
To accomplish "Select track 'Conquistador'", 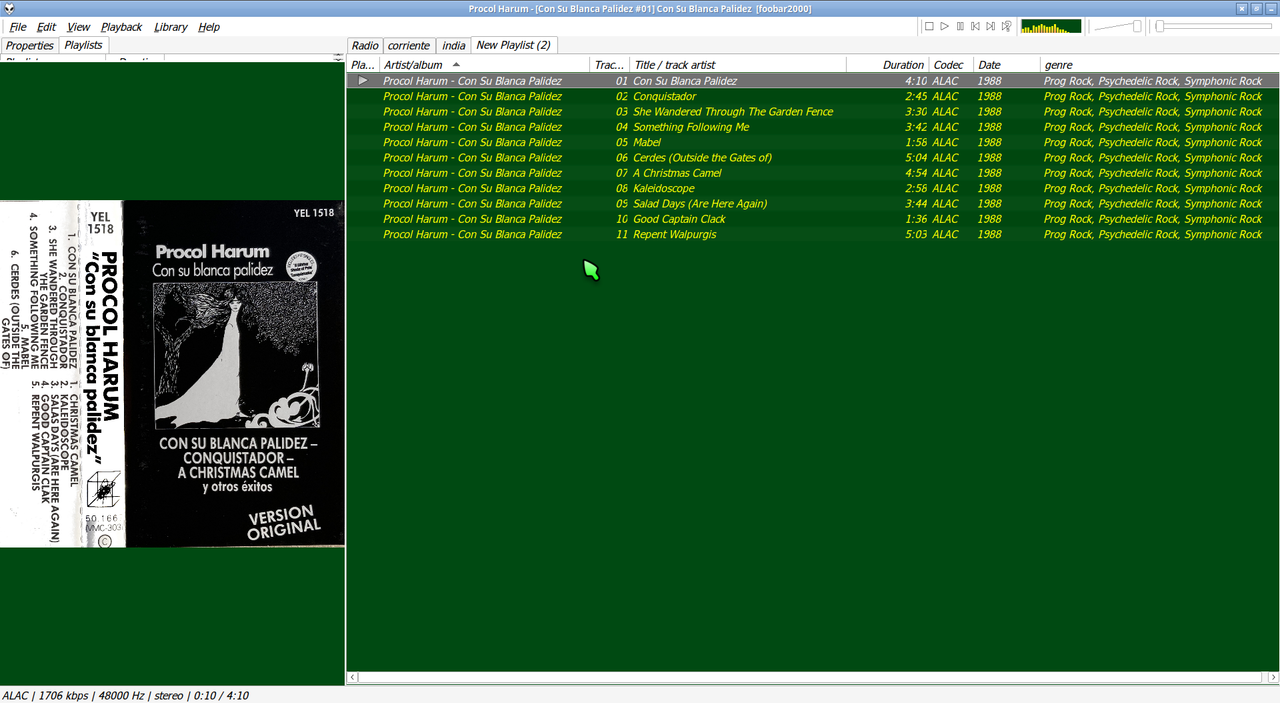I will [x=664, y=97].
